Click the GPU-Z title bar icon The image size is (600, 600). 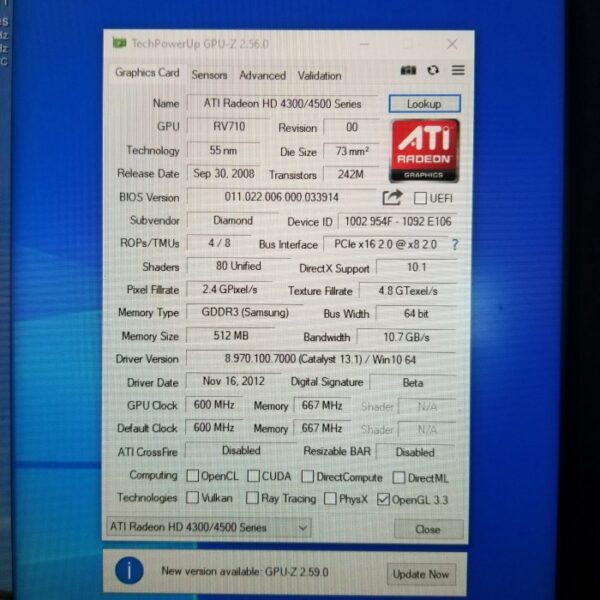pos(120,44)
